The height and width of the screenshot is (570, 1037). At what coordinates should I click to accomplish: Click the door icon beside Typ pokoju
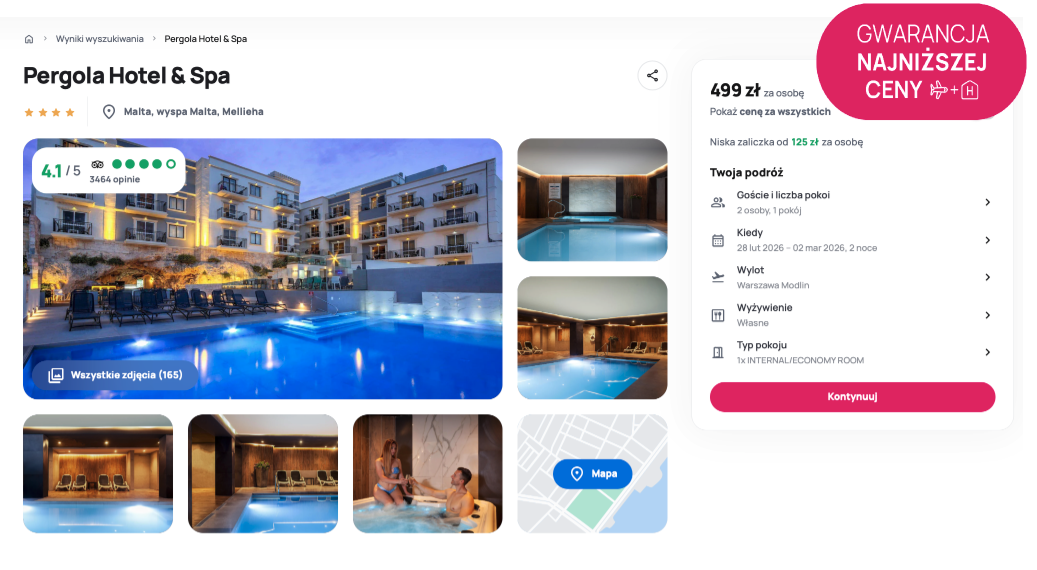click(718, 352)
